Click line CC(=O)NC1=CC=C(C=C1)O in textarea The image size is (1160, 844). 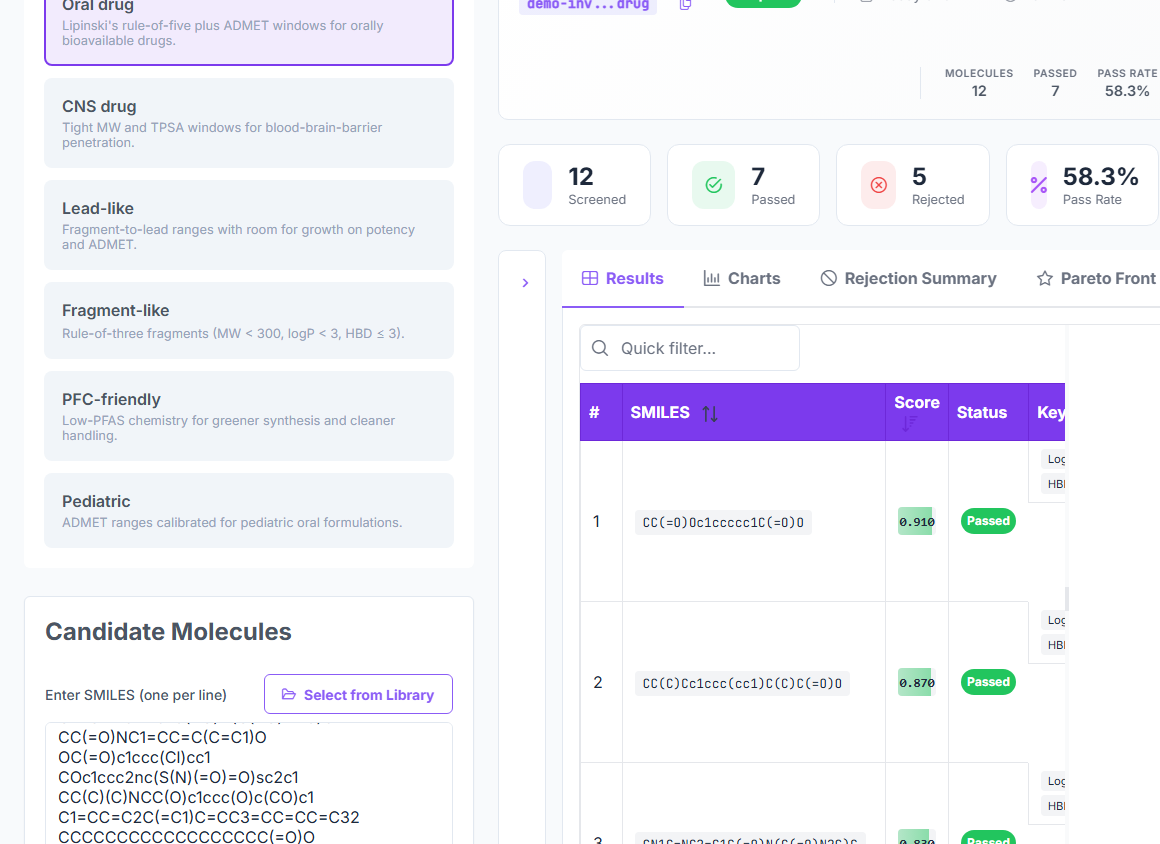coord(162,737)
